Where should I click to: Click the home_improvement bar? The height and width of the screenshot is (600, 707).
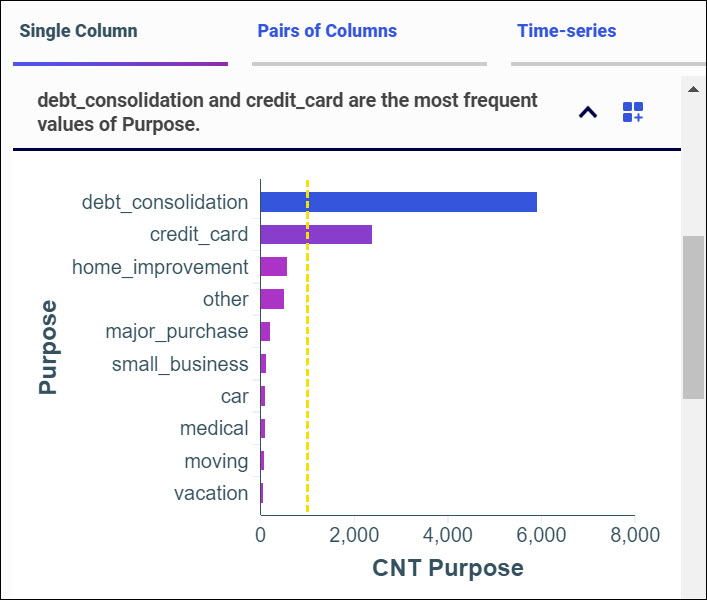(x=274, y=267)
